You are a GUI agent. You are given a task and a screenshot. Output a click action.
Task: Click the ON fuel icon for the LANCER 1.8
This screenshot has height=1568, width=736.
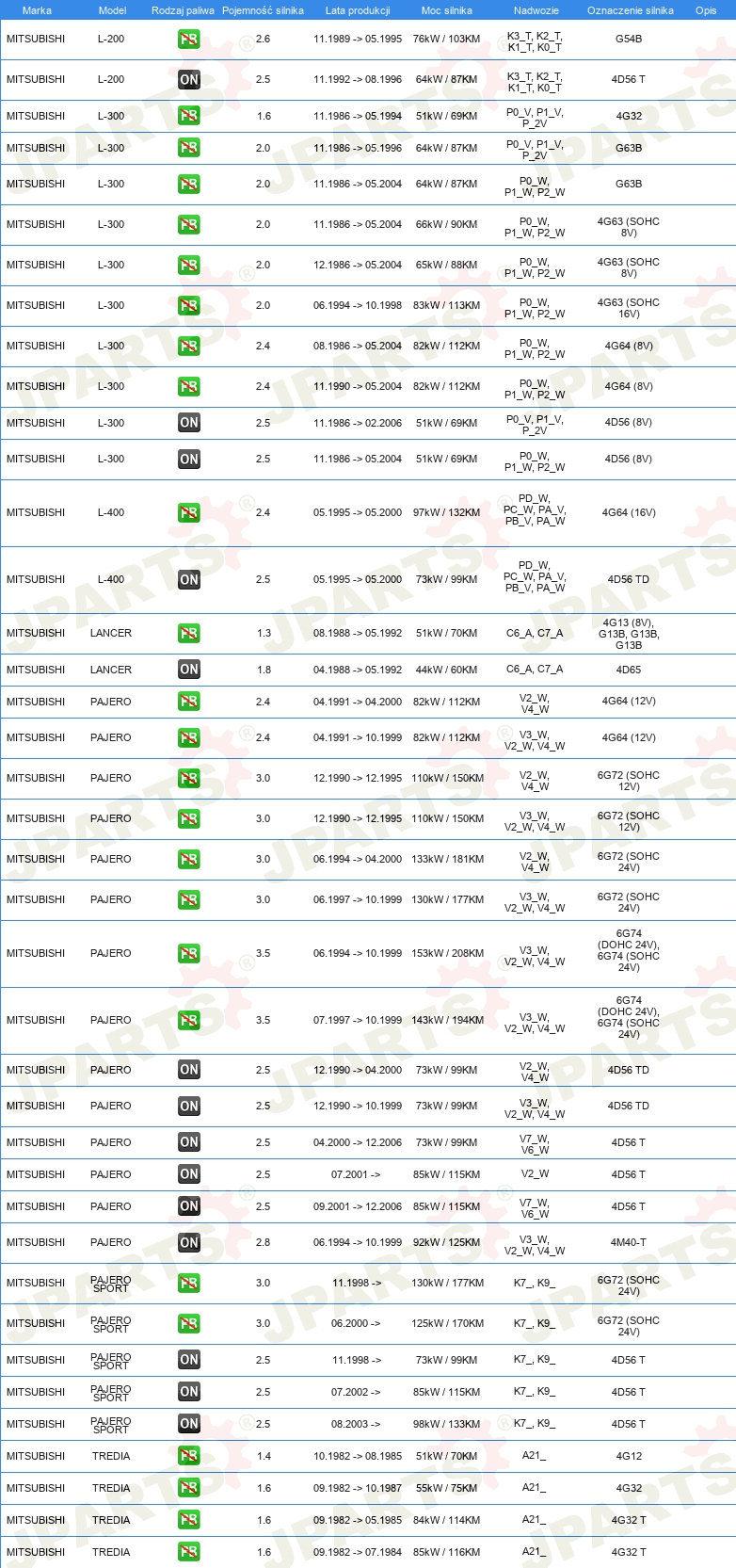click(x=189, y=670)
